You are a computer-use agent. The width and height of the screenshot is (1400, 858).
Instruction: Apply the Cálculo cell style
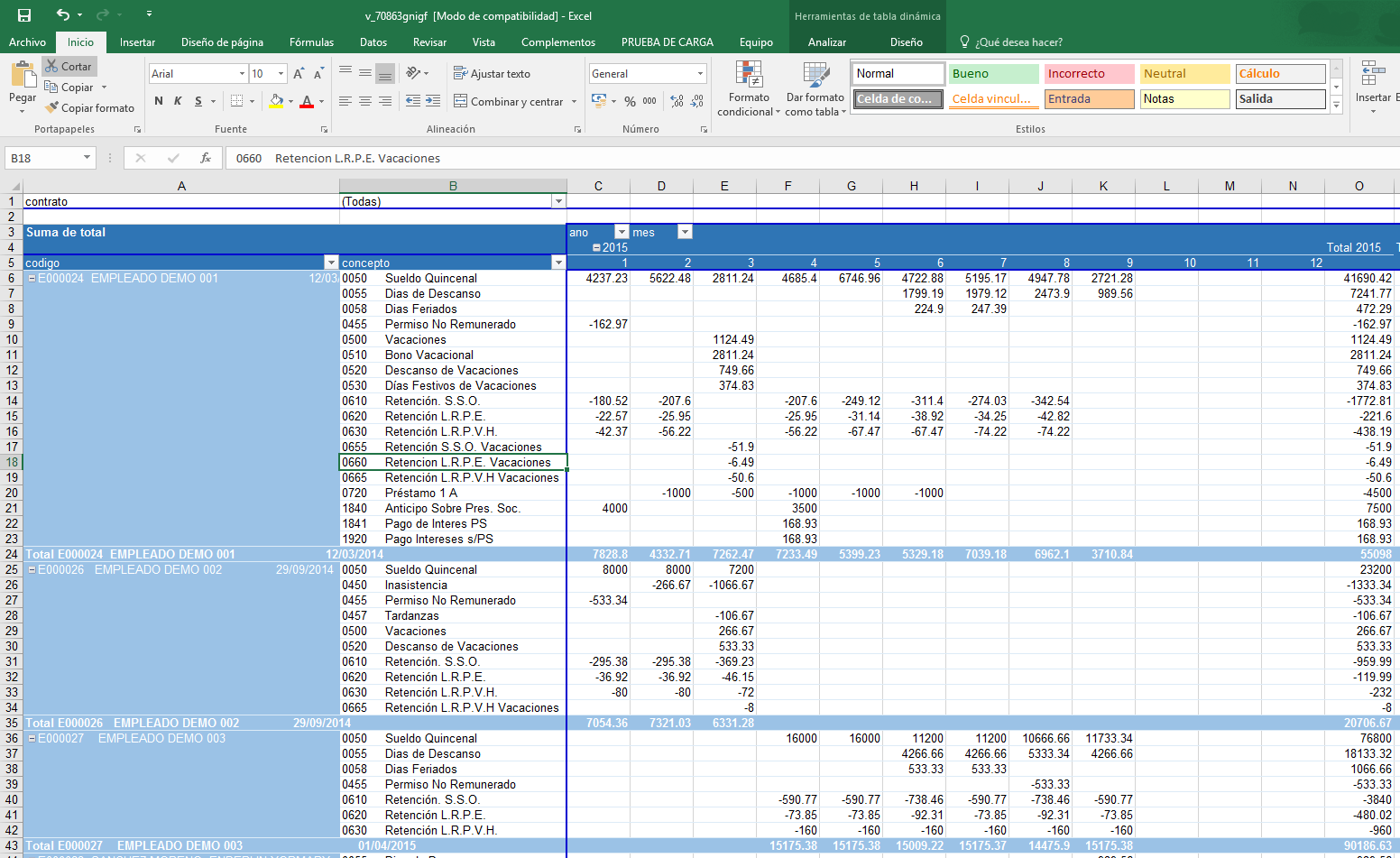coord(1280,74)
